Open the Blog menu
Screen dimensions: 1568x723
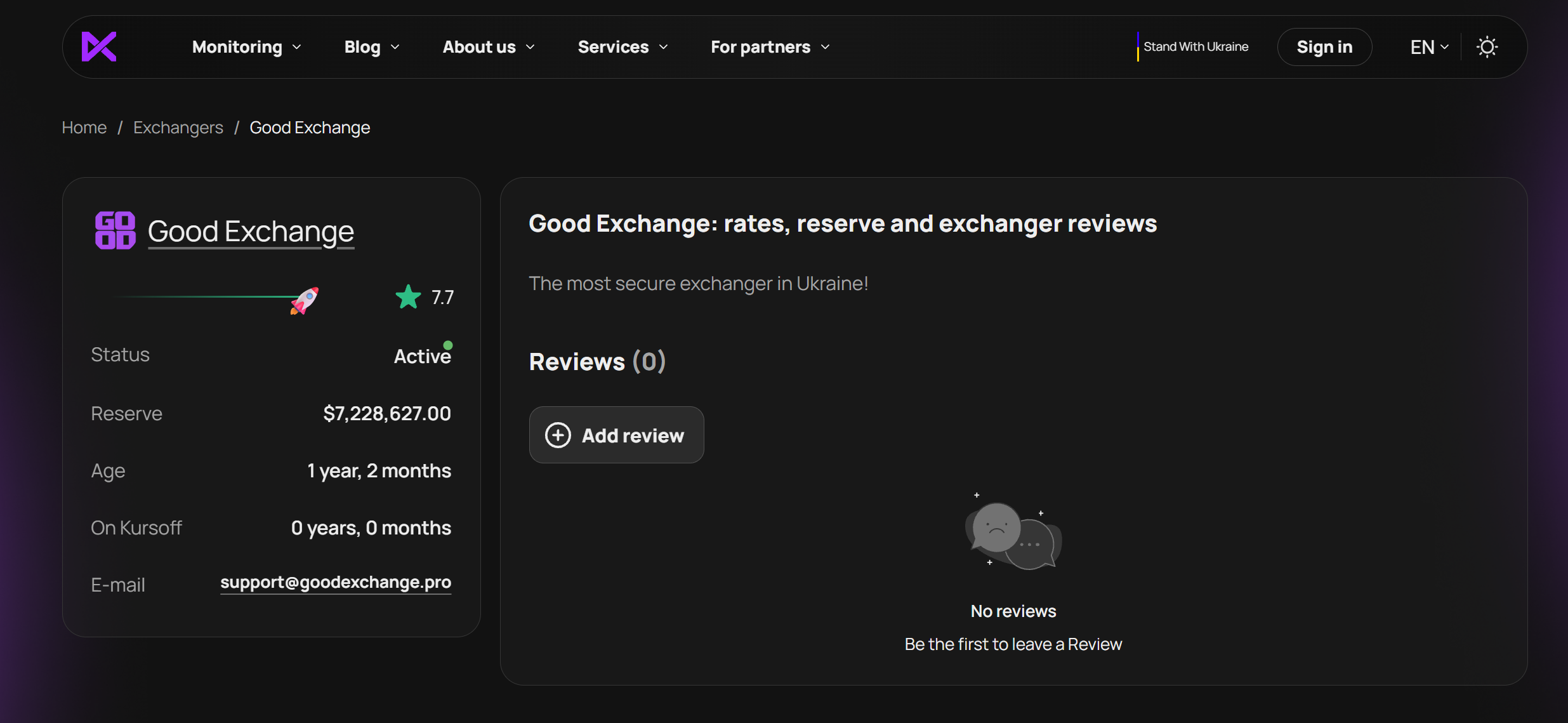coord(372,47)
